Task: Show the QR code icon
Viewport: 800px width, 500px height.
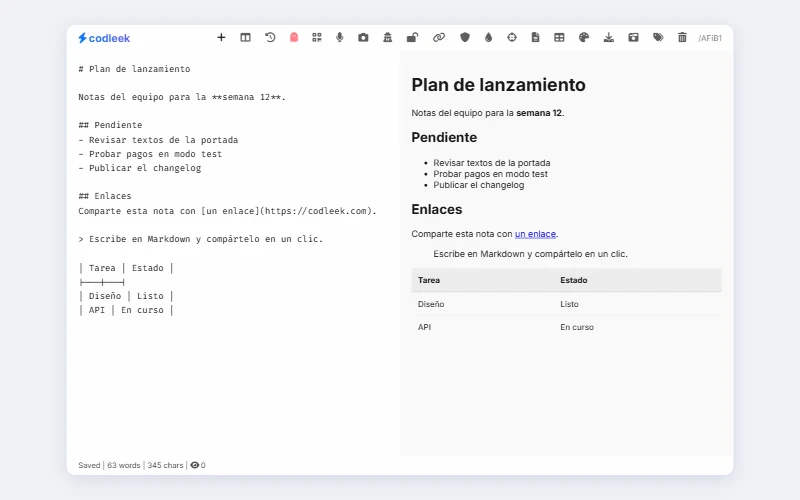Action: (x=317, y=37)
